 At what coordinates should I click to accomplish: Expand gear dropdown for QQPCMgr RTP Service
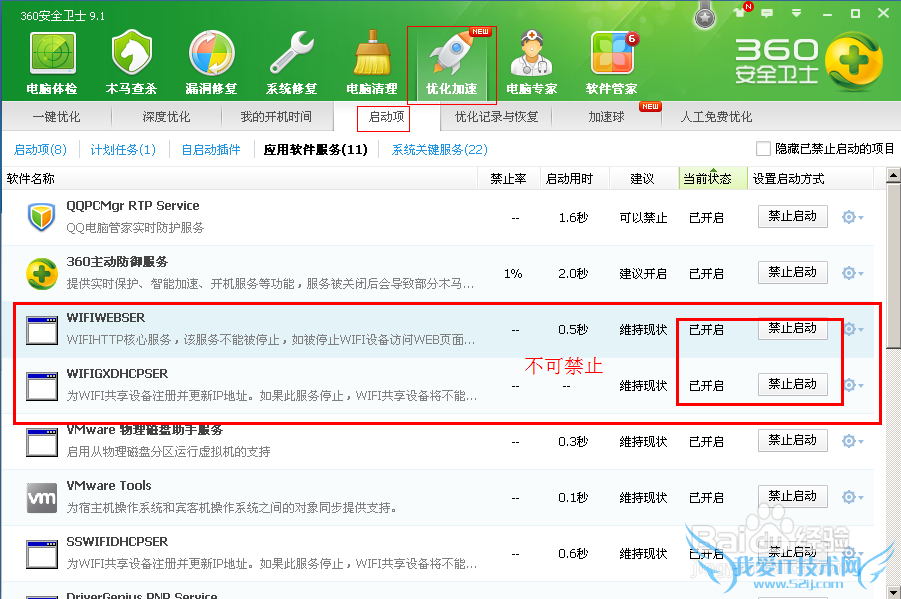[x=853, y=217]
